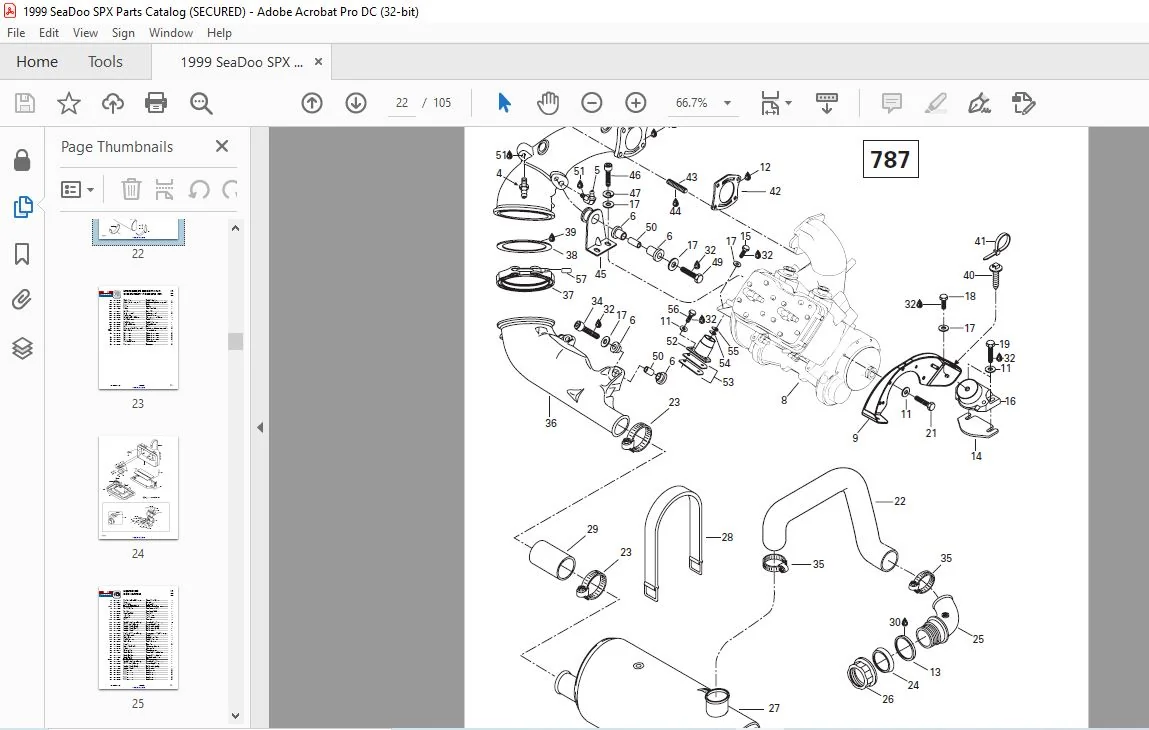
Task: Open the File menu
Action: (x=16, y=33)
